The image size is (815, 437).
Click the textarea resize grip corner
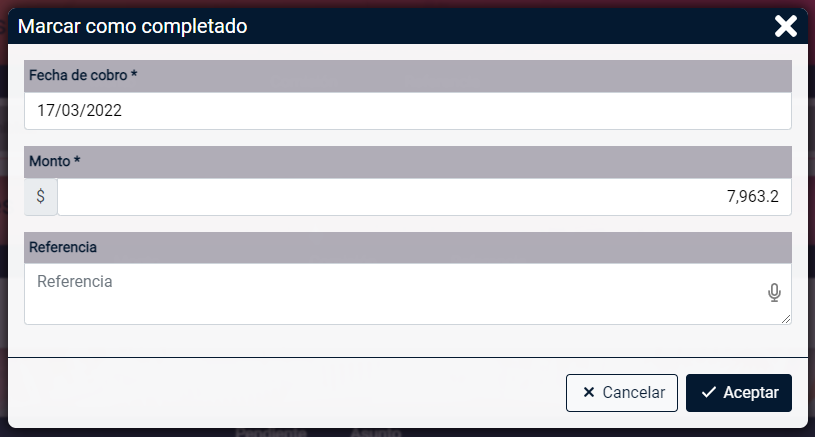click(786, 319)
